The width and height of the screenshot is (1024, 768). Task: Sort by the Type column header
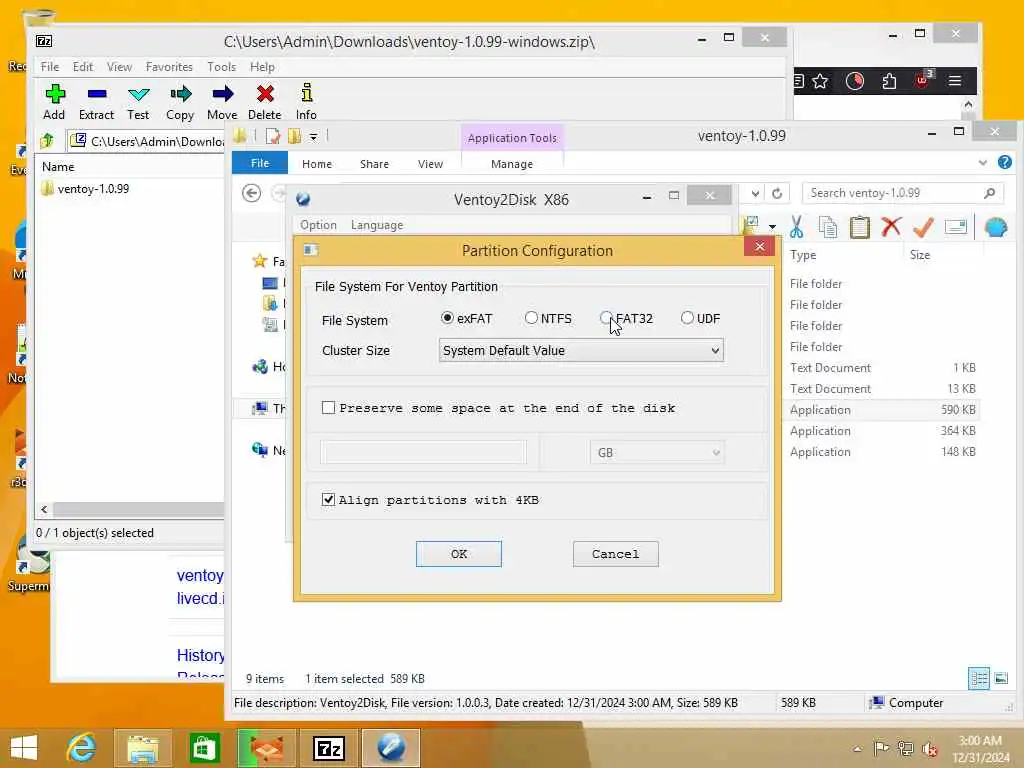coord(803,255)
